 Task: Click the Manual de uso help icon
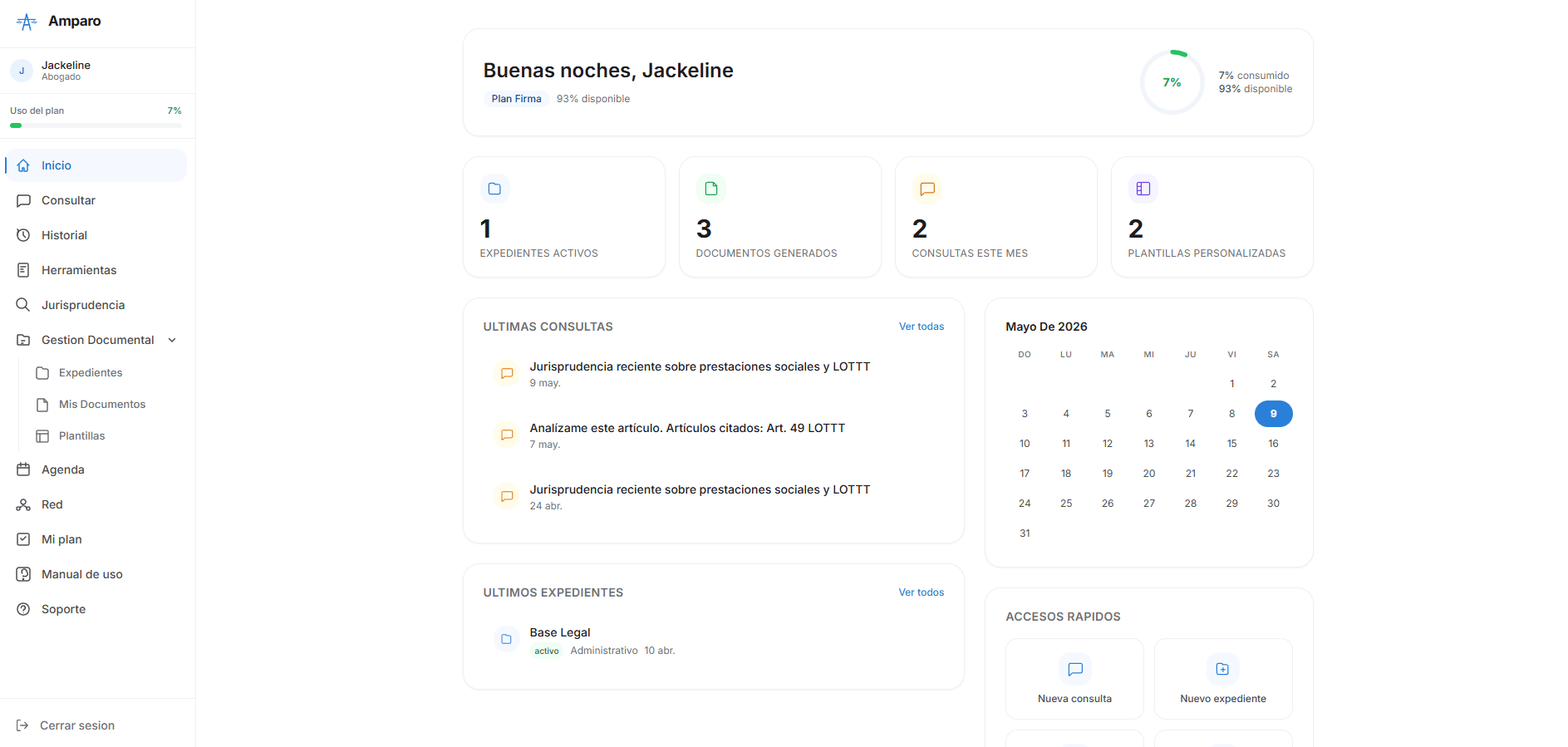pyautogui.click(x=23, y=574)
